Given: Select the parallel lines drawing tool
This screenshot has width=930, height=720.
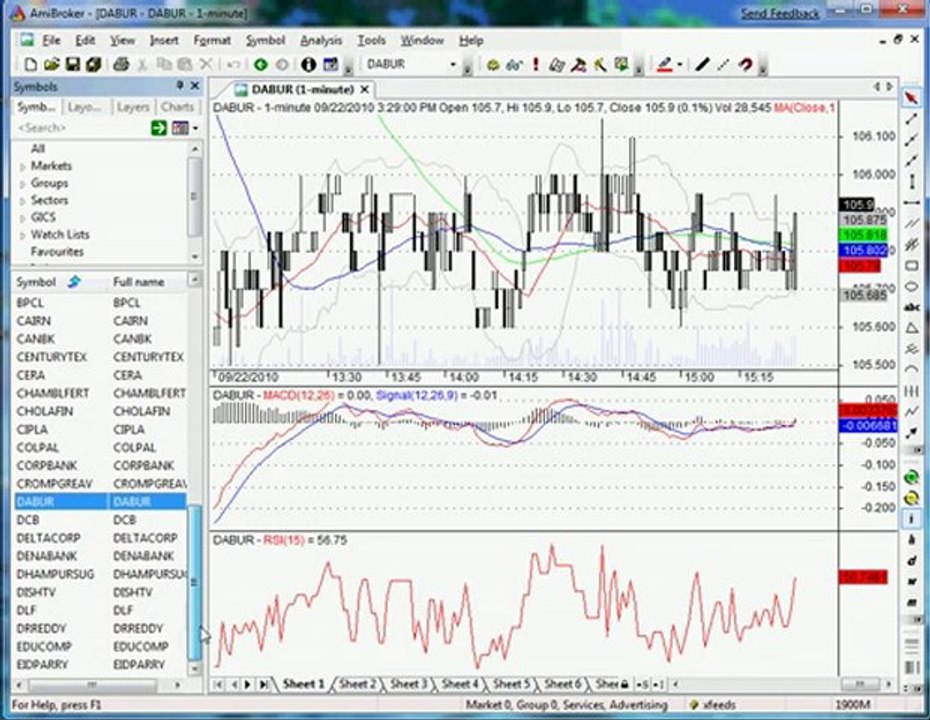Looking at the screenshot, I should (911, 223).
